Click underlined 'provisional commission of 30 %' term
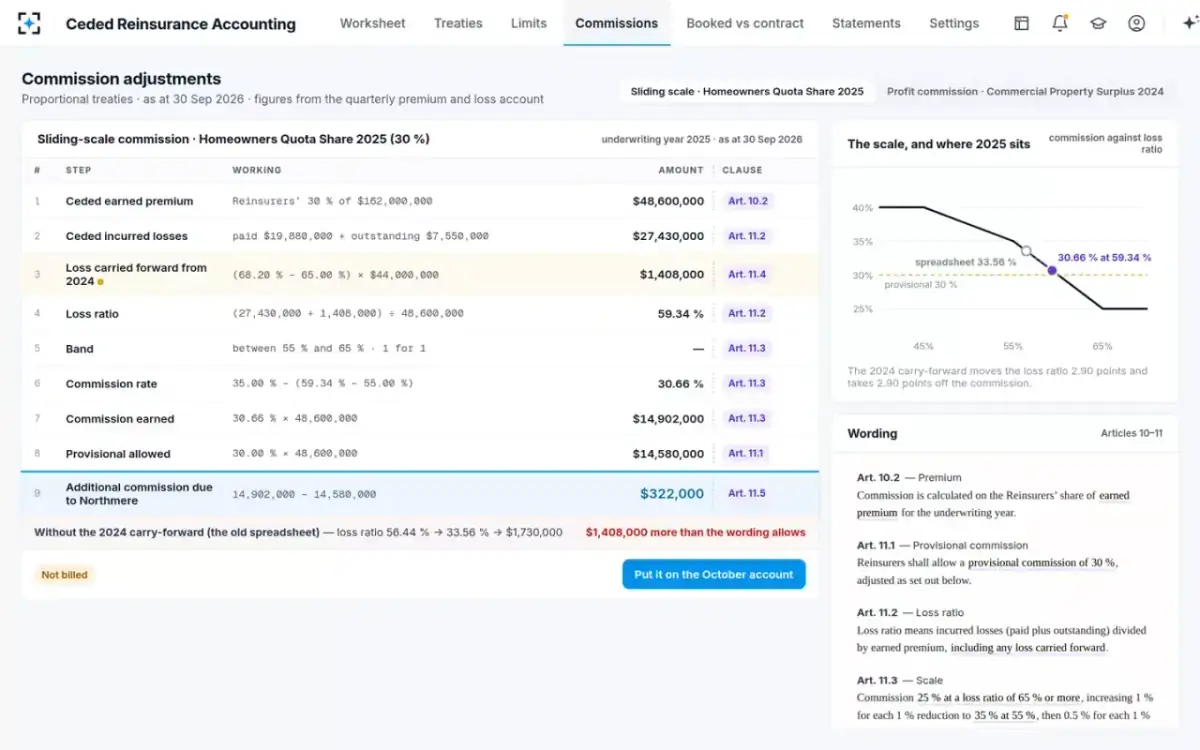 point(1040,563)
